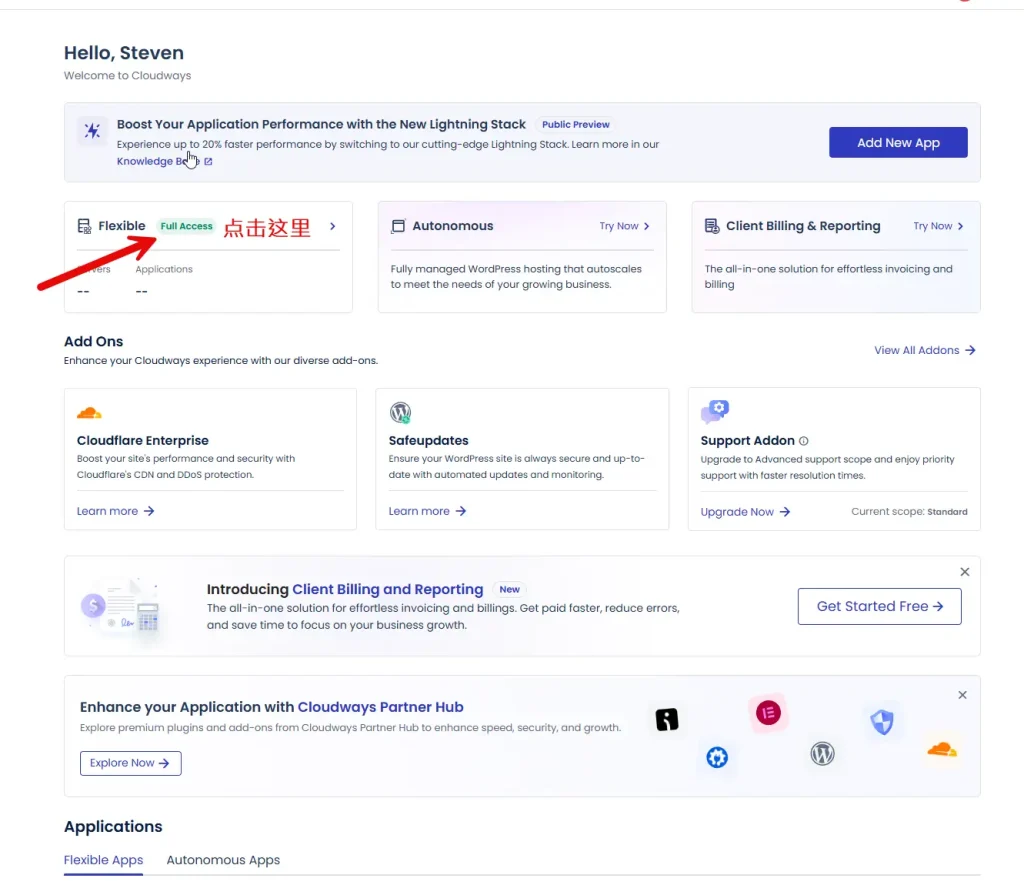Screen dimensions: 1024x885
Task: Click the Add New App button
Action: (x=898, y=142)
